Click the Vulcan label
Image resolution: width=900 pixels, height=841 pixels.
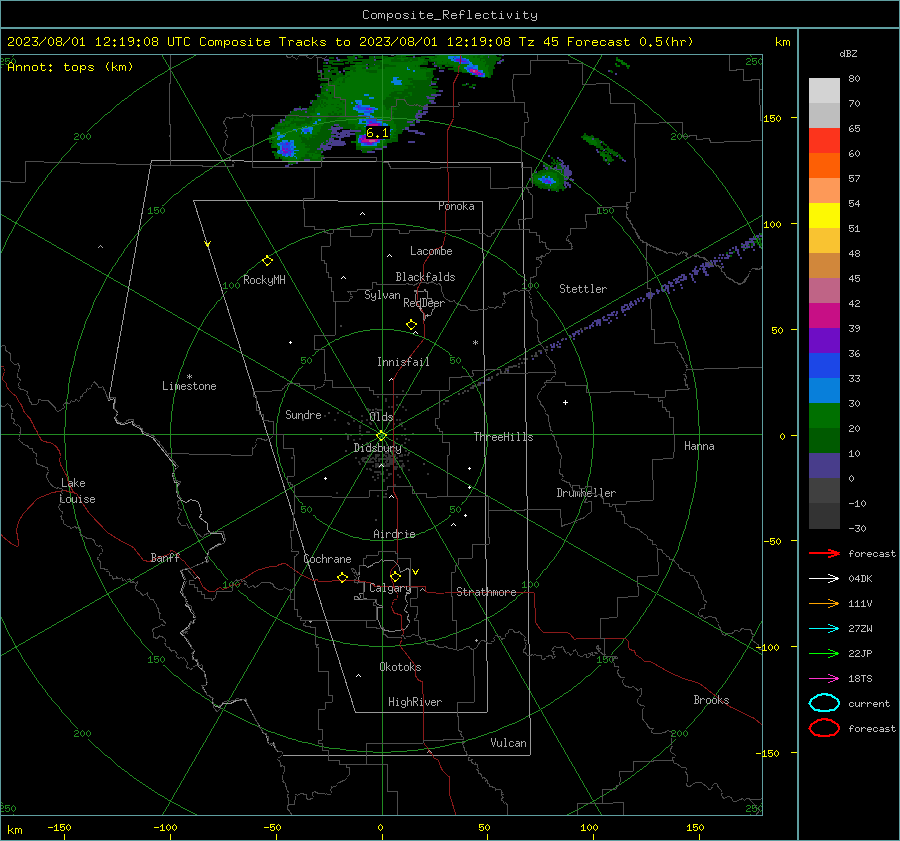point(509,743)
